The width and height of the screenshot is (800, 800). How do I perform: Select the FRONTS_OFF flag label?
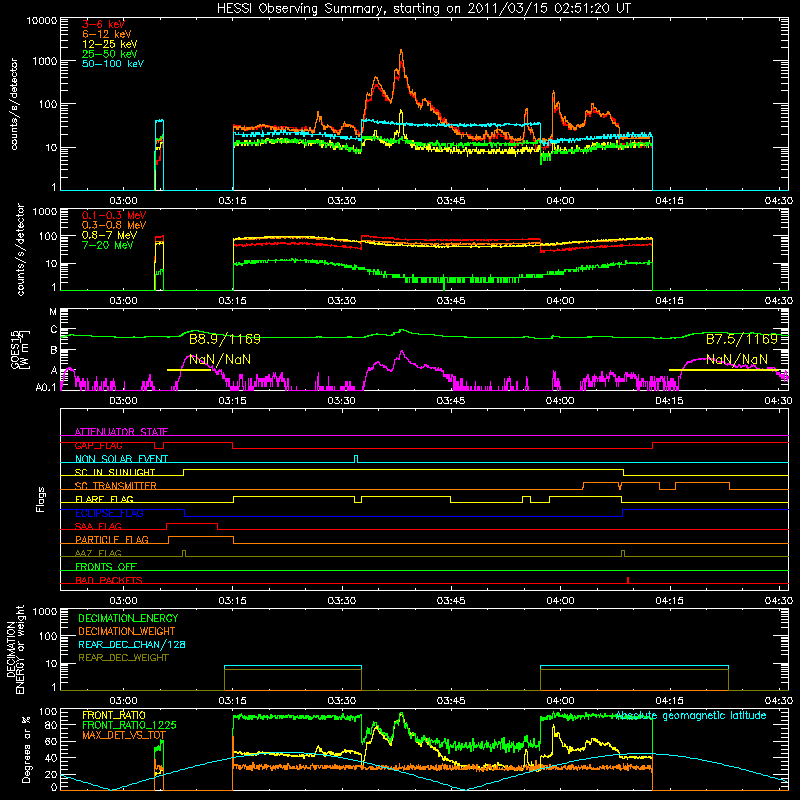coord(106,566)
